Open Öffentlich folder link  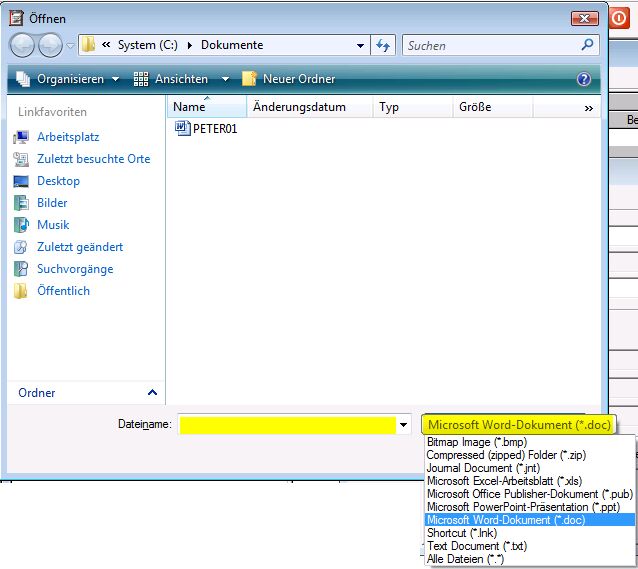click(63, 291)
